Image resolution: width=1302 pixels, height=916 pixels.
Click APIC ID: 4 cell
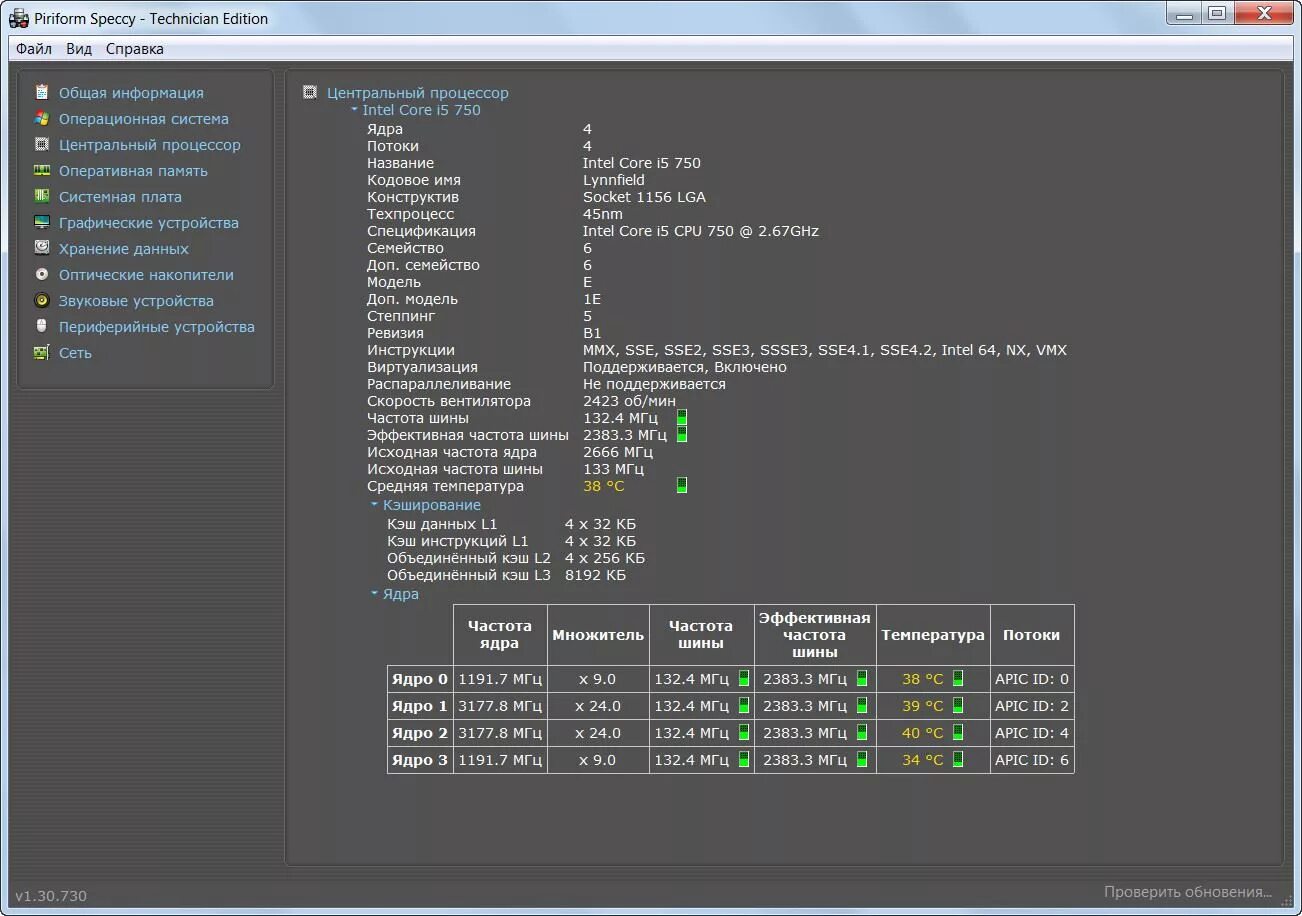point(1032,732)
